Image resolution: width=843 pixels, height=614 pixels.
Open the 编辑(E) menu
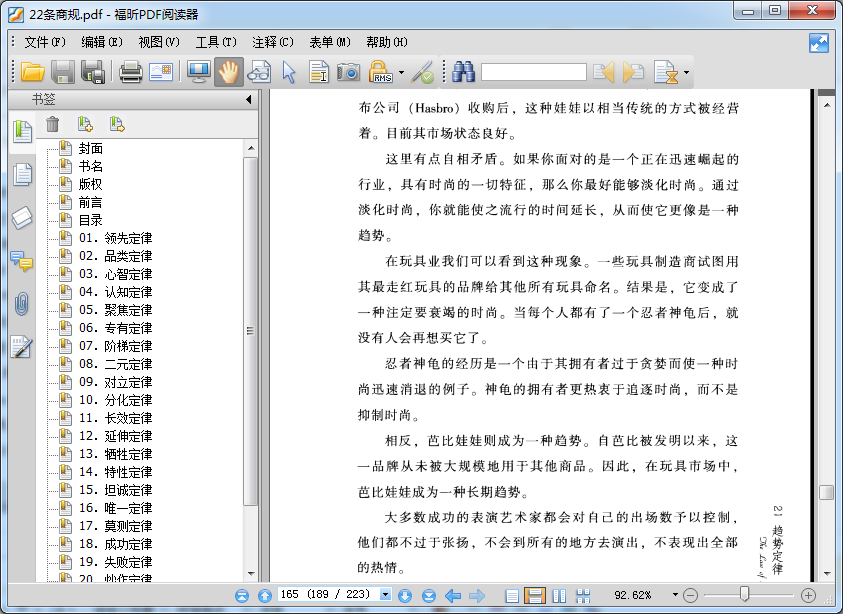102,42
